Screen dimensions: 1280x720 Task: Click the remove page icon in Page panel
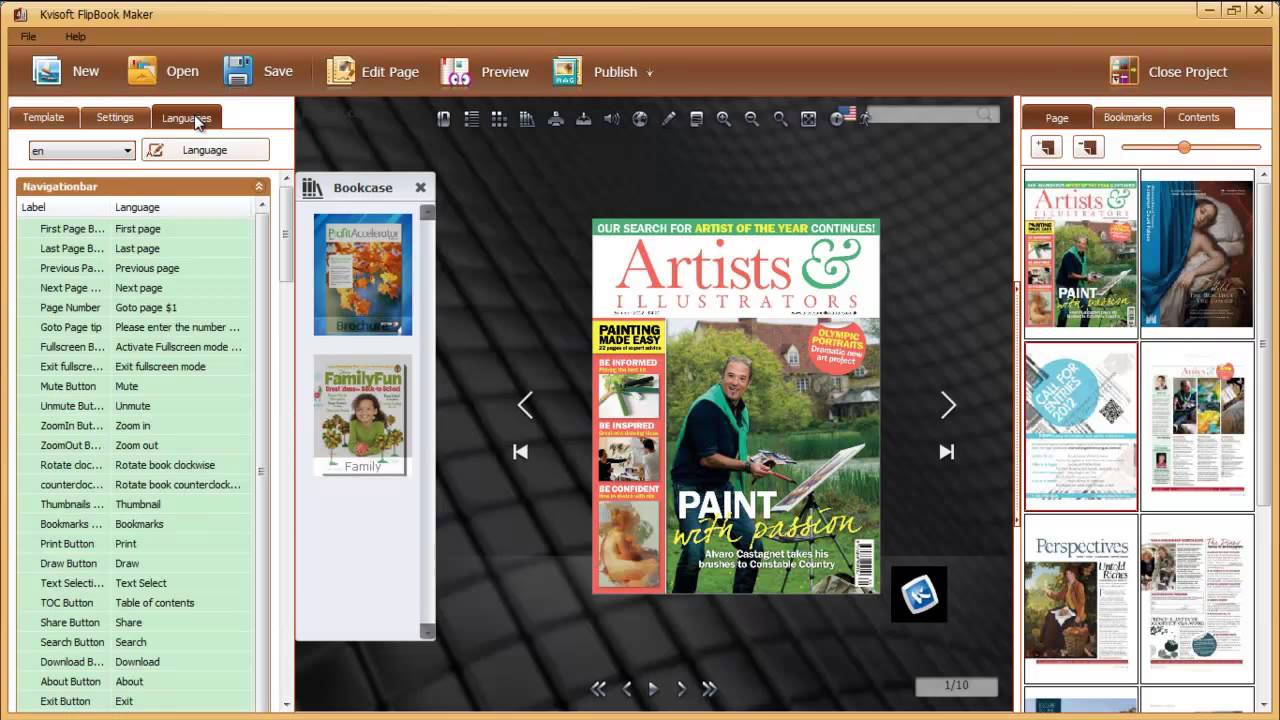(1088, 148)
